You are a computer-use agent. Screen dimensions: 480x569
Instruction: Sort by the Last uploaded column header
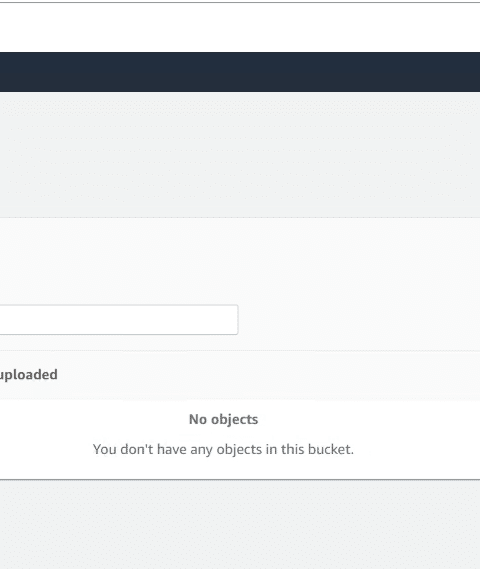coord(28,375)
